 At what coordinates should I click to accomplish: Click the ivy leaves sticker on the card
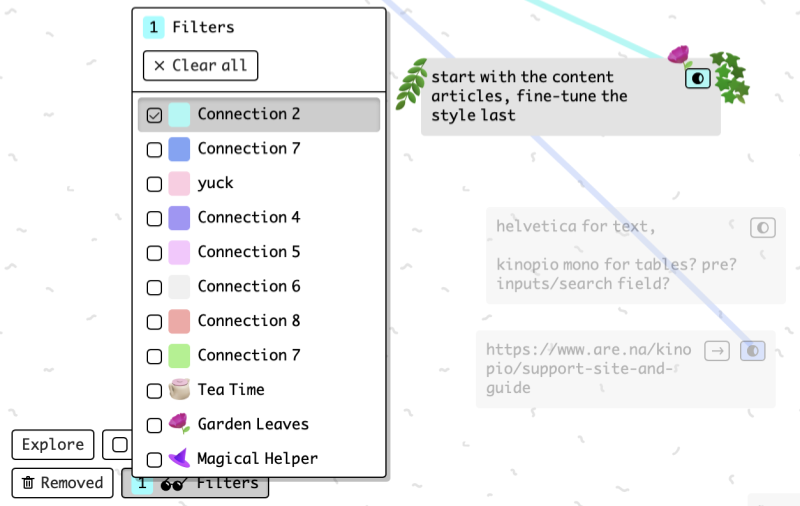click(731, 78)
